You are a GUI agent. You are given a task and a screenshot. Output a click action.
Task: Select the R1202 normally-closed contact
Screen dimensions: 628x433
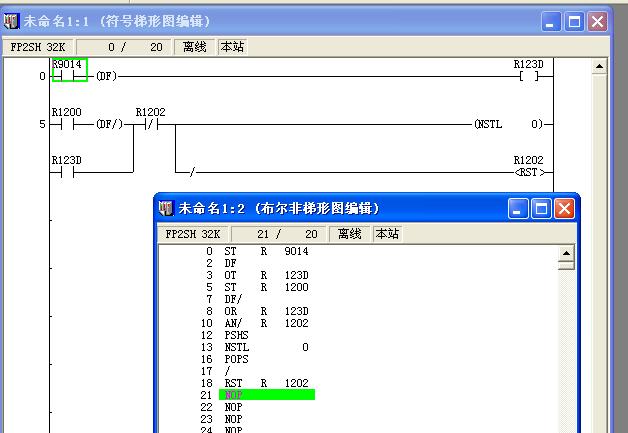150,120
